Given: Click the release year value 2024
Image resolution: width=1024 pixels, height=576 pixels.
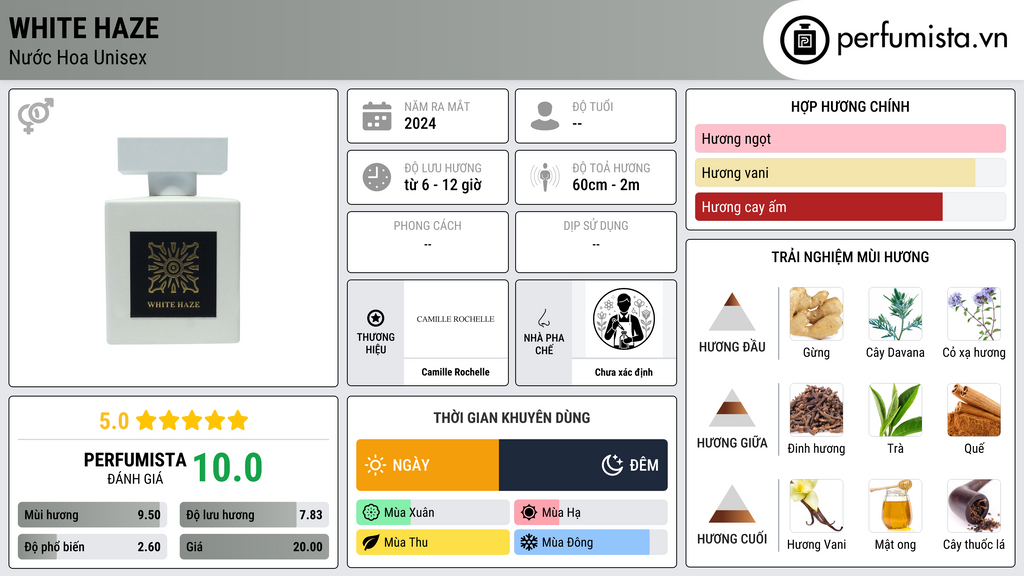Looking at the screenshot, I should coord(420,123).
